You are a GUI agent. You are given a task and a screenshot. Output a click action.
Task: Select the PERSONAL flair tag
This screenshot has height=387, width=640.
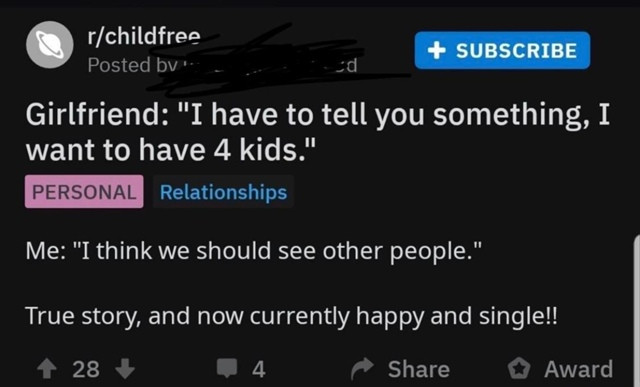[x=84, y=191]
